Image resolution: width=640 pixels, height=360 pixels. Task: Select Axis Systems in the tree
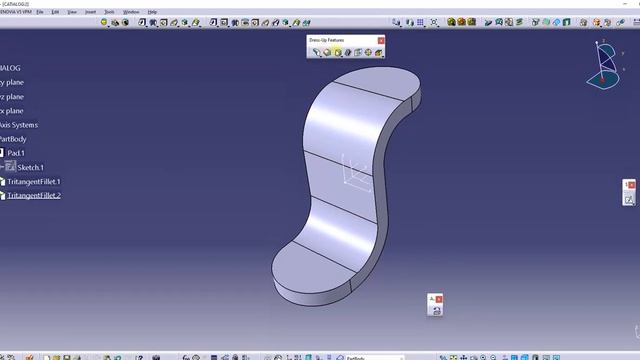(x=19, y=125)
